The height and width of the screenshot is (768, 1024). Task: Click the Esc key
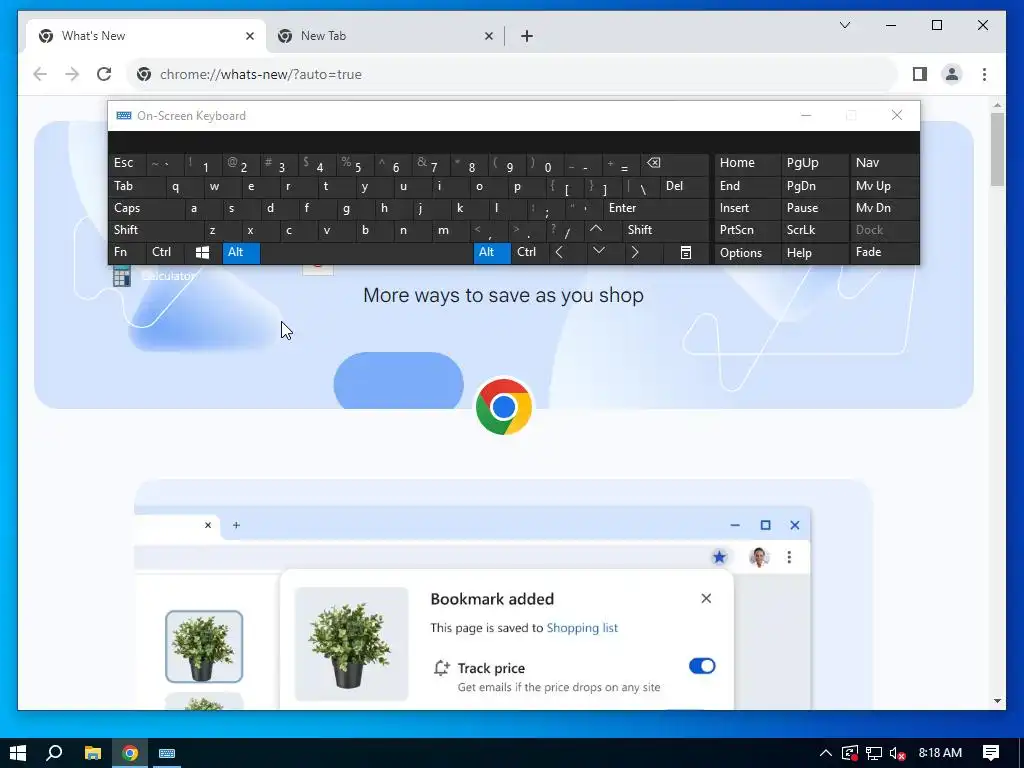pyautogui.click(x=127, y=163)
